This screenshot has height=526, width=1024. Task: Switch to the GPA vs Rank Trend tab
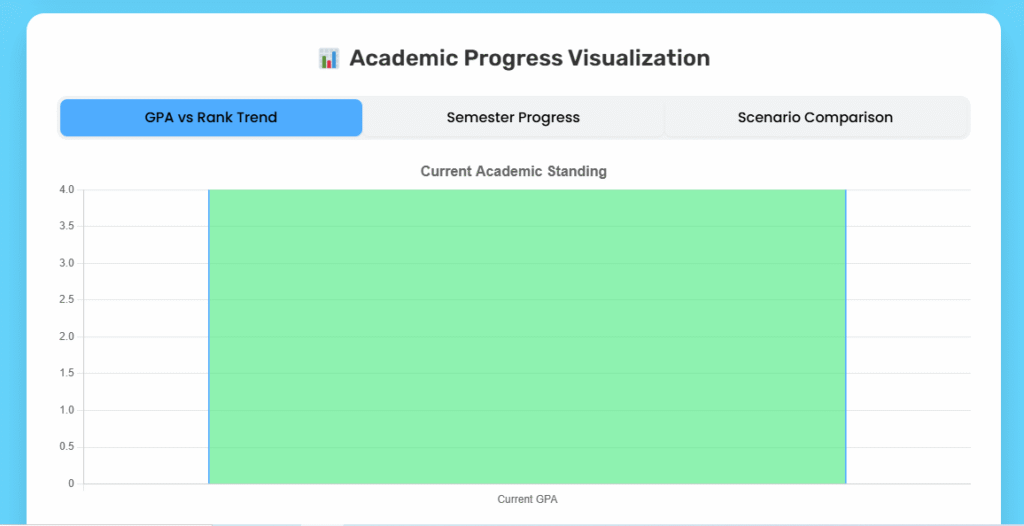(211, 117)
